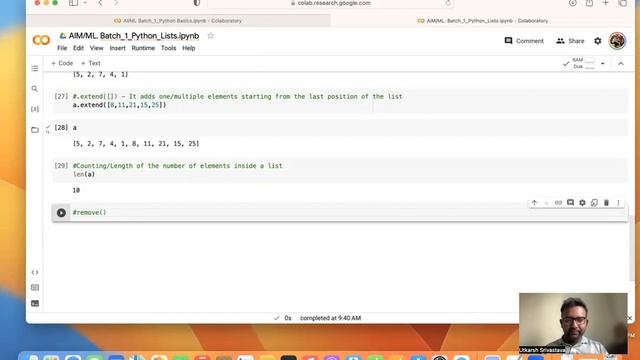Open the Colab logo home link
640x360 pixels.
point(41,40)
